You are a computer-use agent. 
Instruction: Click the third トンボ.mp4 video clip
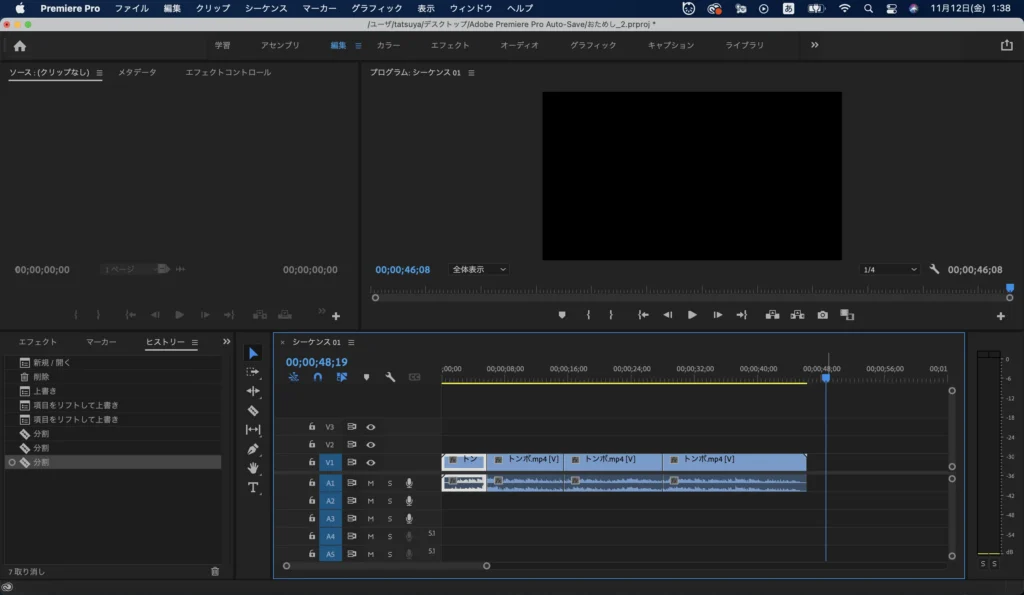click(612, 460)
